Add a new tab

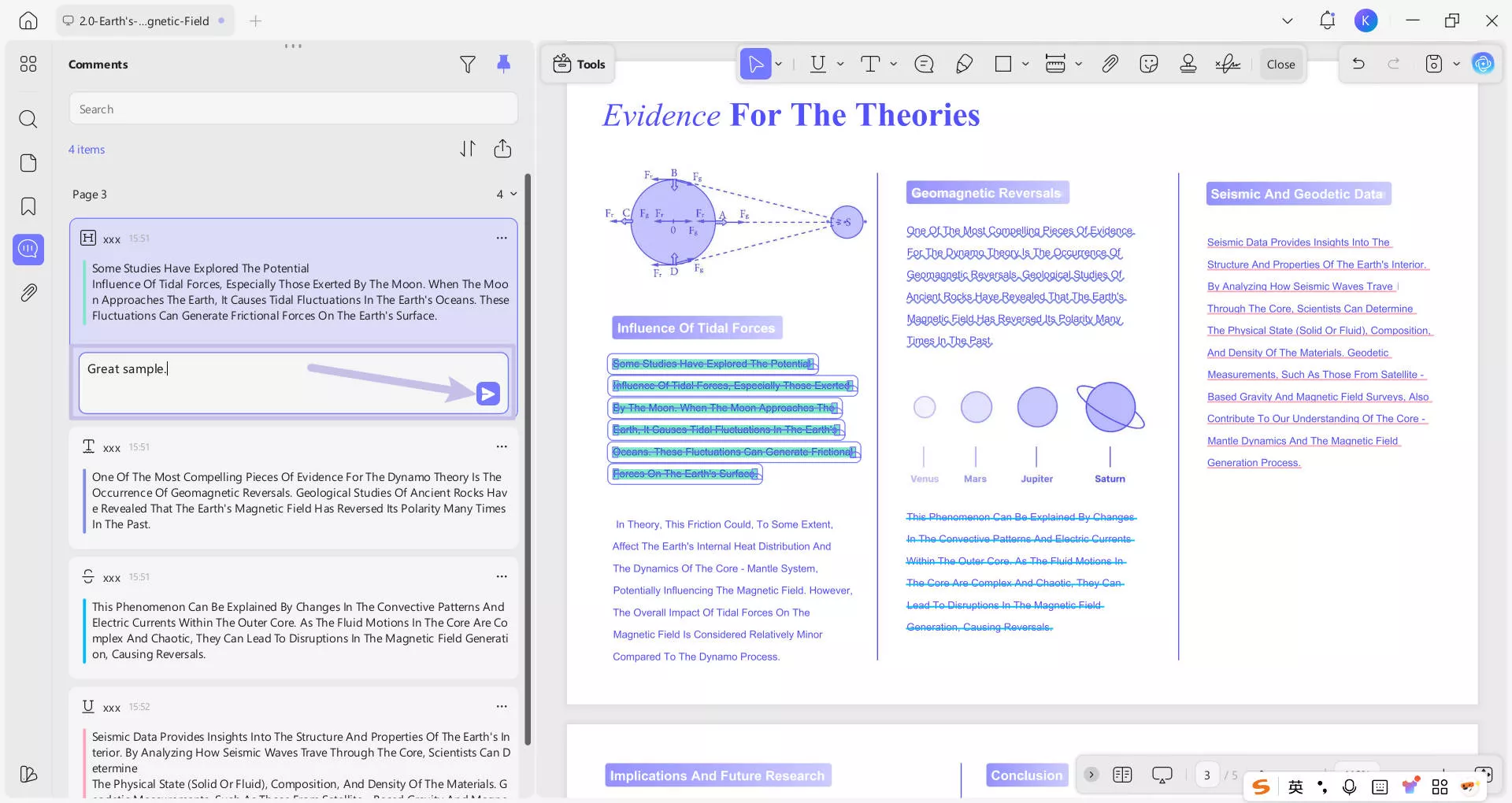(x=255, y=21)
